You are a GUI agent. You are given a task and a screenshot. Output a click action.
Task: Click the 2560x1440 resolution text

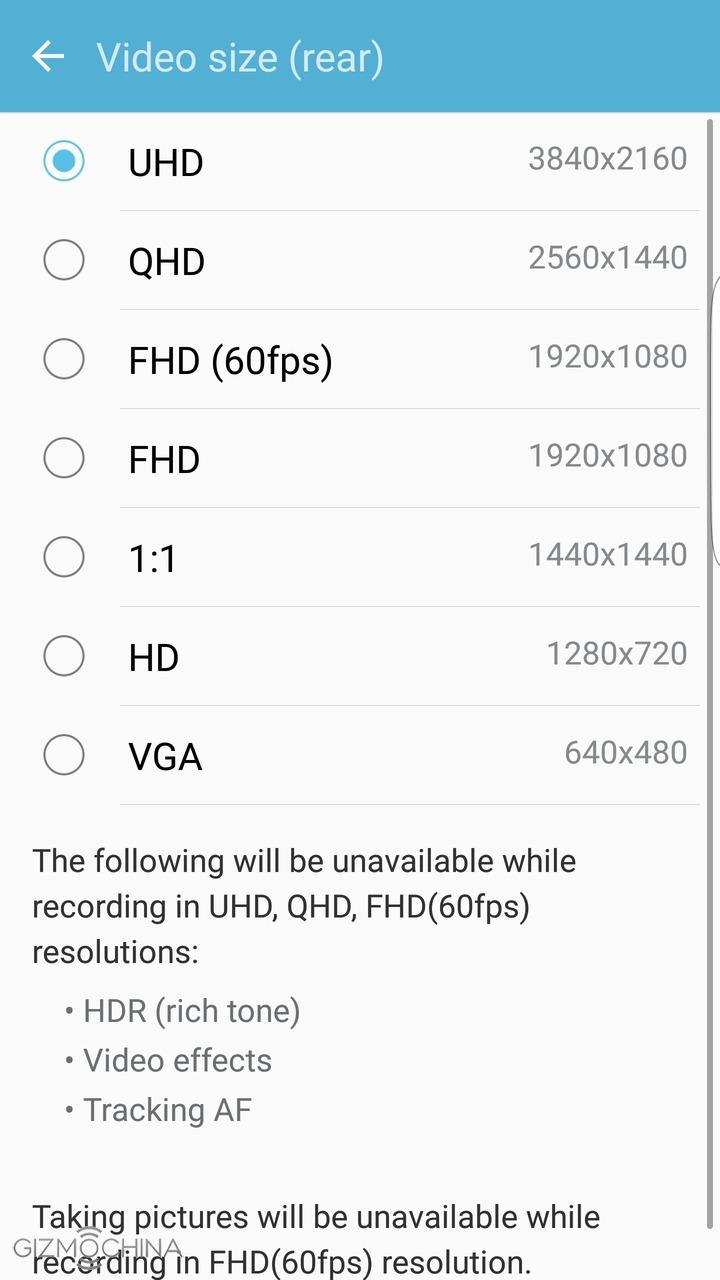pyautogui.click(x=607, y=257)
